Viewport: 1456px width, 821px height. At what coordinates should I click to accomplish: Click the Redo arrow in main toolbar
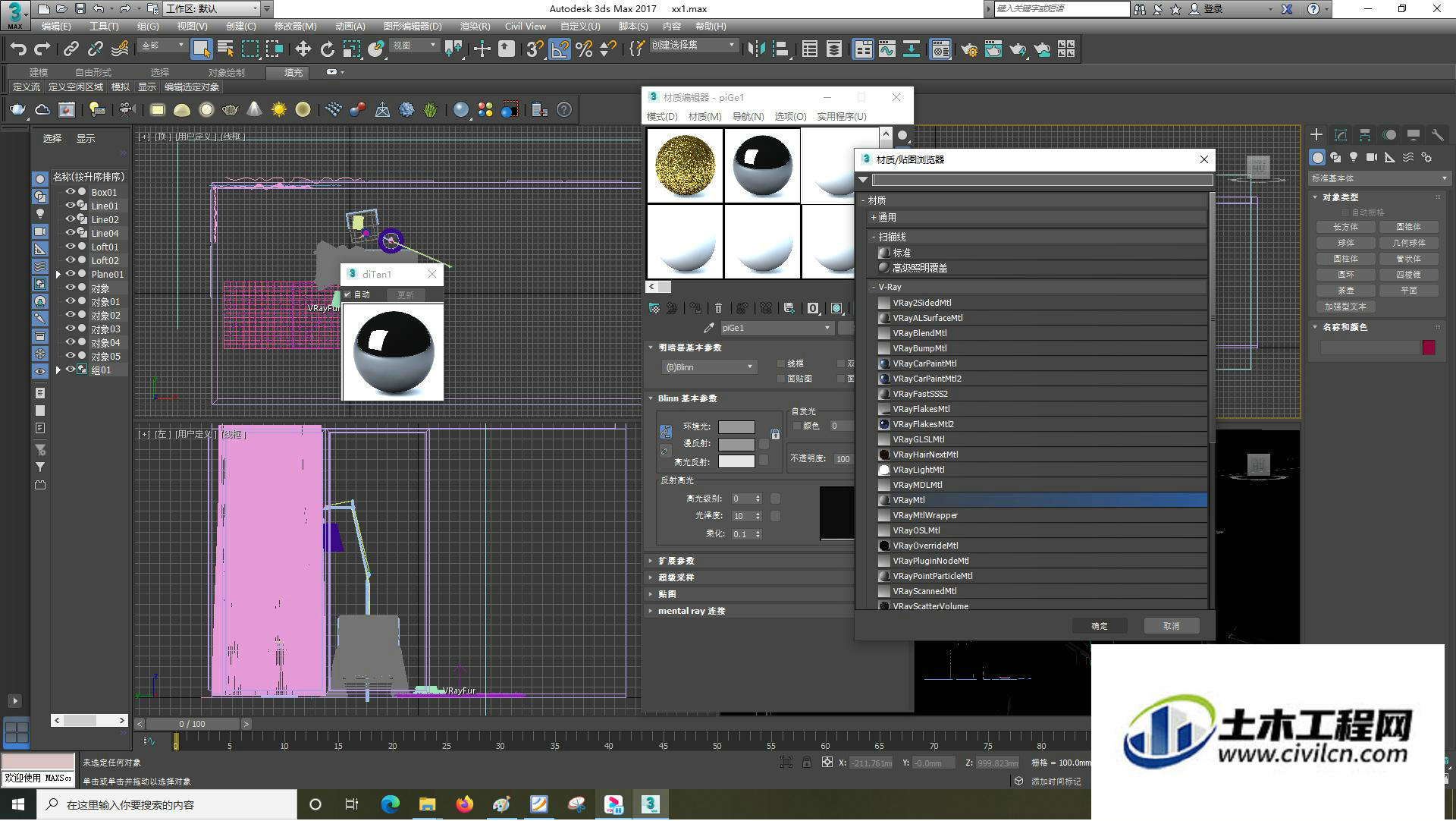tap(42, 49)
